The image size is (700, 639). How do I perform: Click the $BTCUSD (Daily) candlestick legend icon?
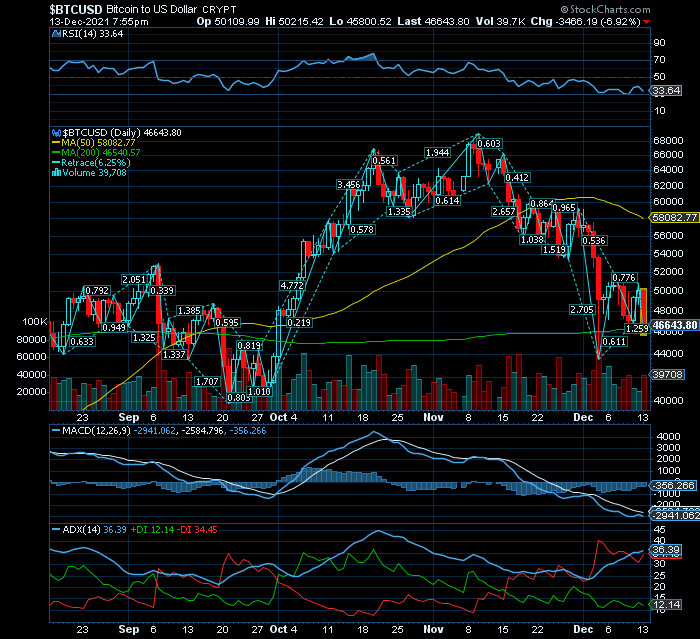point(56,133)
